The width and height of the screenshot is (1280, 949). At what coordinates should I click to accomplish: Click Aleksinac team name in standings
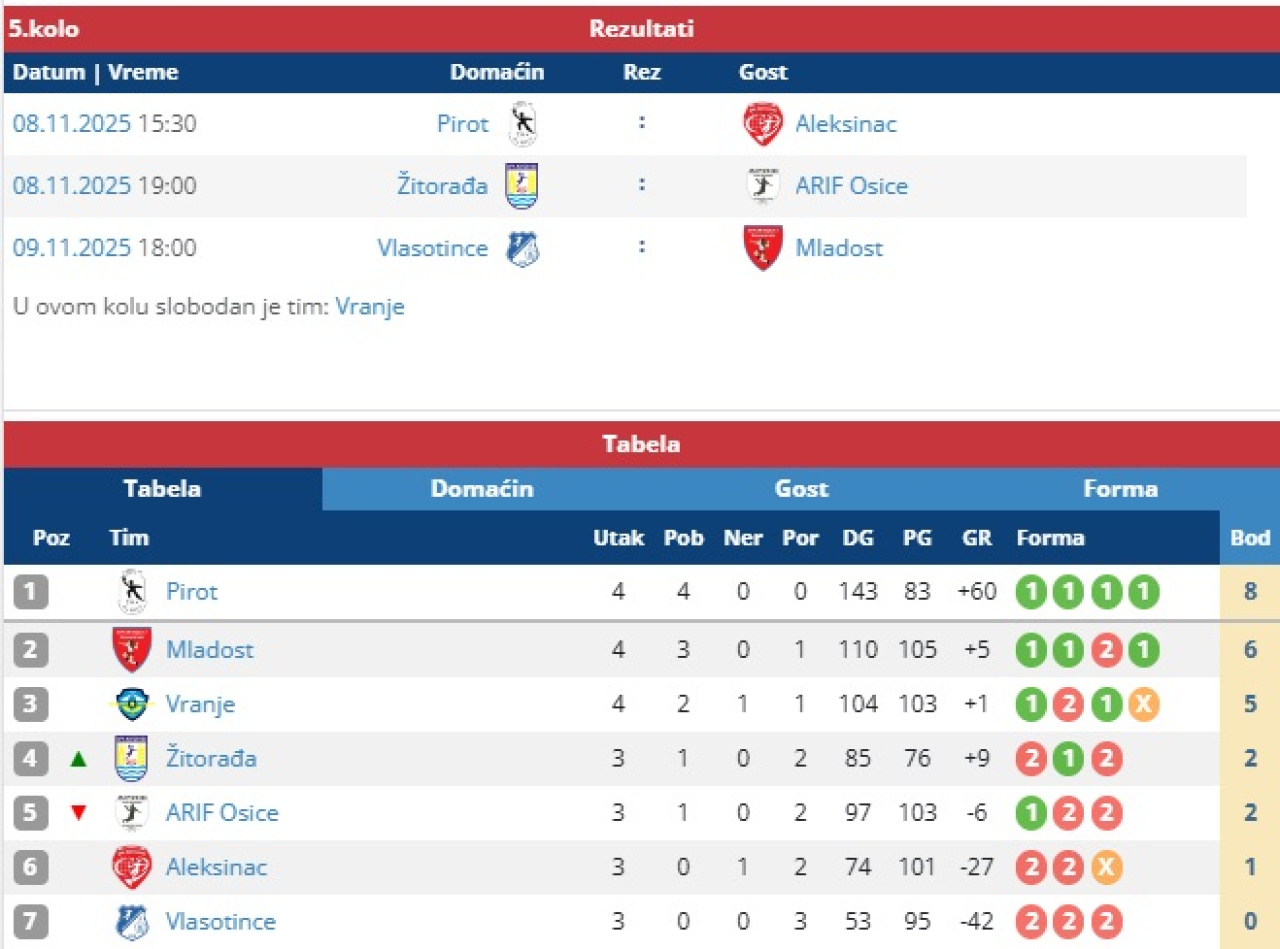tap(216, 867)
